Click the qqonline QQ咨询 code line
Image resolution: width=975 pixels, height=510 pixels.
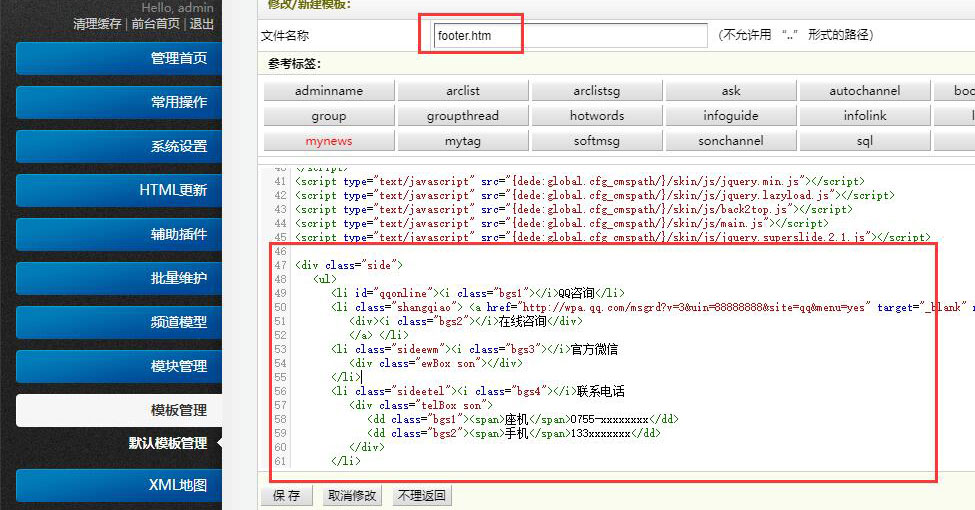pyautogui.click(x=478, y=293)
